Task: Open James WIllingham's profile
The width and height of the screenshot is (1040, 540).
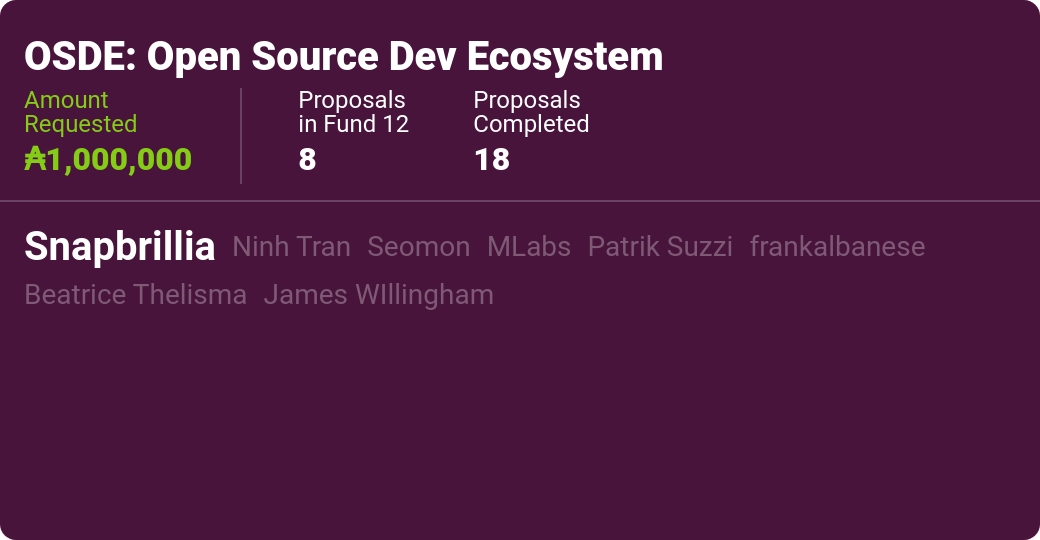Action: pos(379,295)
